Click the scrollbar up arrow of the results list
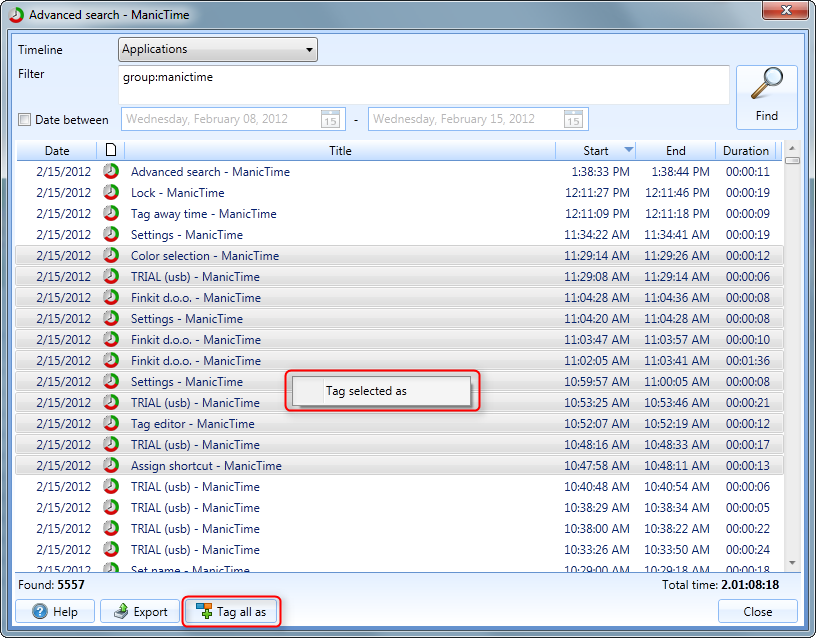 (x=792, y=148)
